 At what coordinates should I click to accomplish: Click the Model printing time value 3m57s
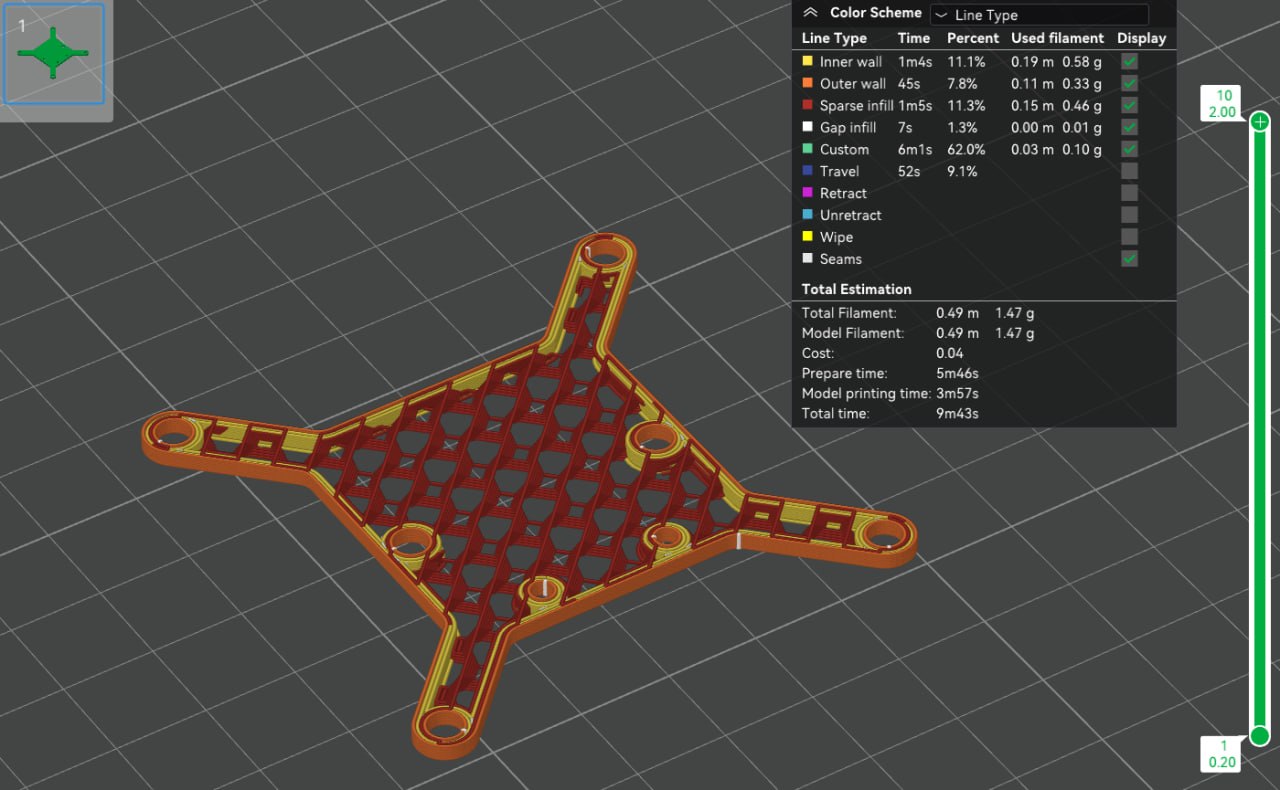click(958, 393)
